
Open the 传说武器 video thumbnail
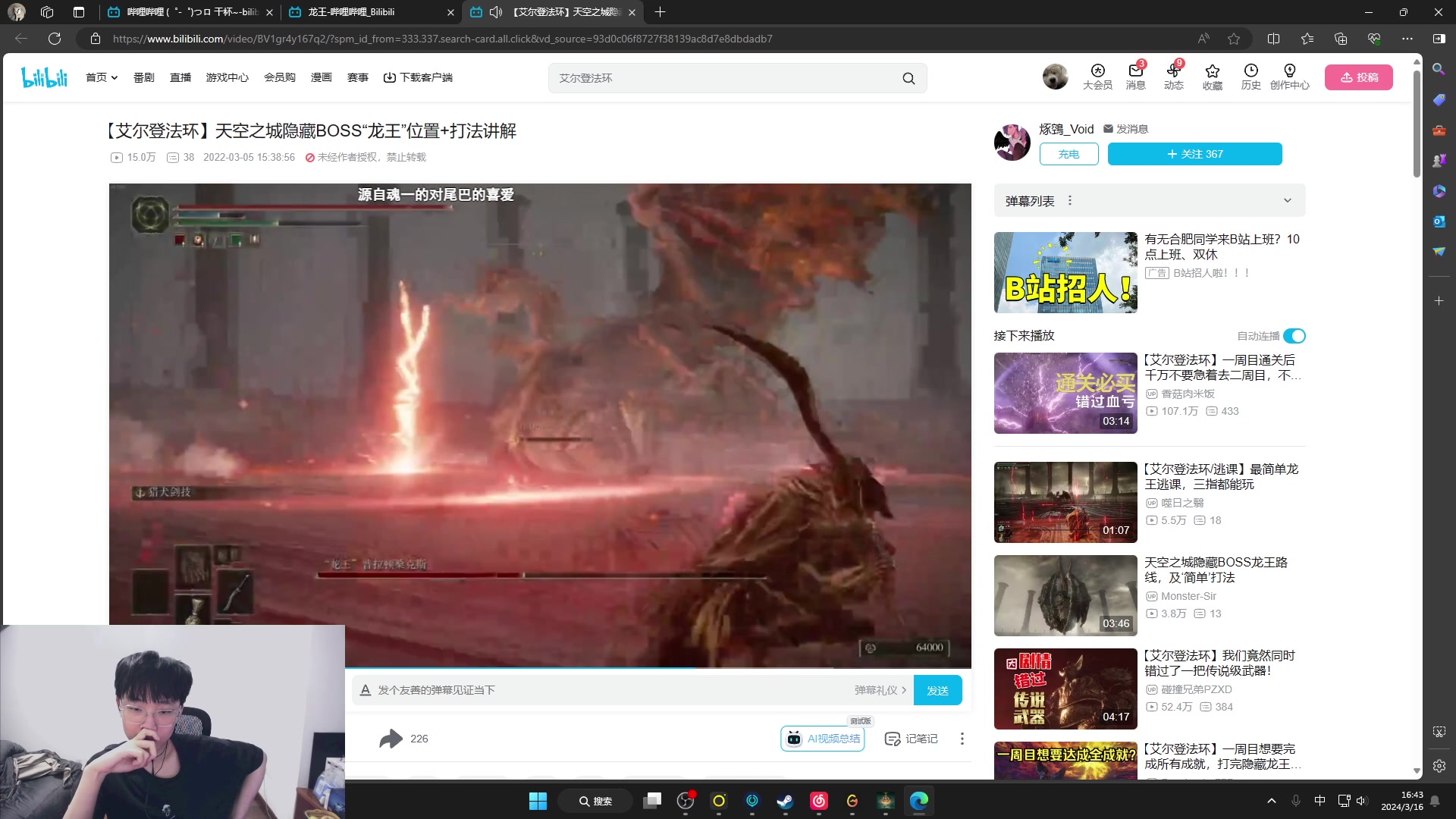coord(1065,689)
